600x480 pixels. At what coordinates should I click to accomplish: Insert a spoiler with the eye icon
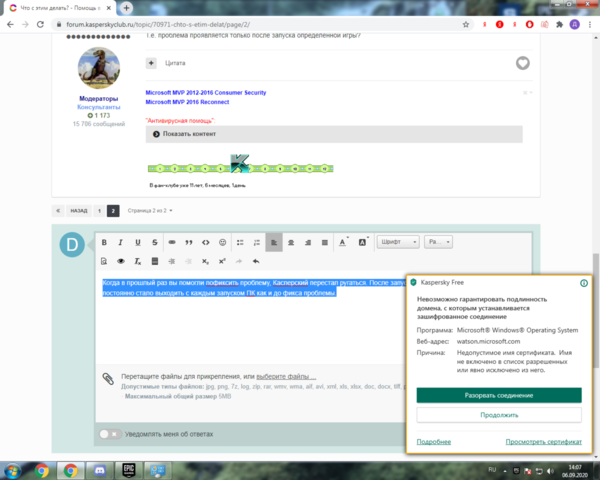pos(121,261)
